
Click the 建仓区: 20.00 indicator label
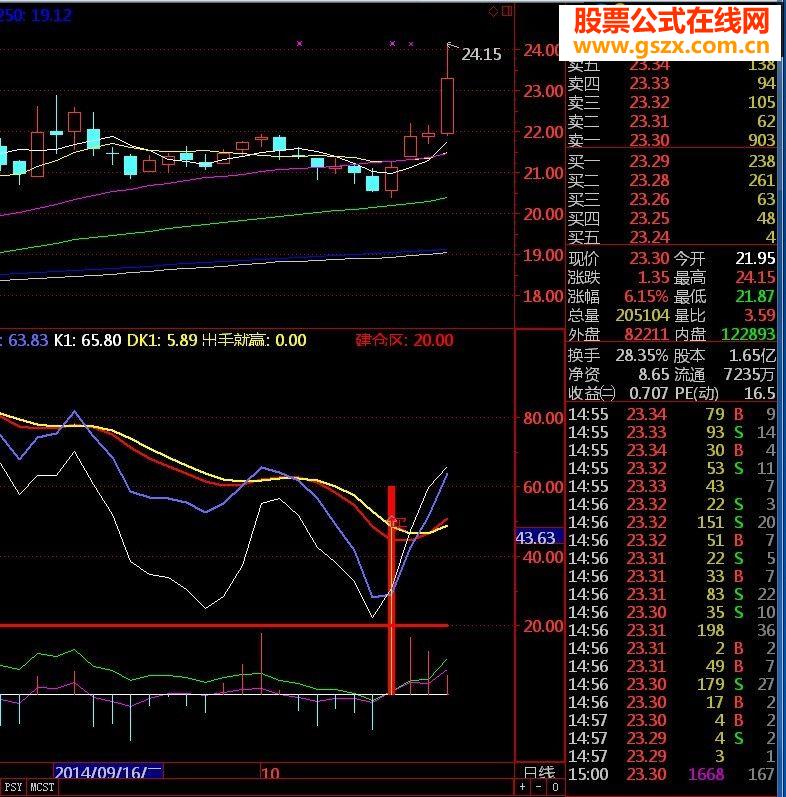pyautogui.click(x=404, y=340)
